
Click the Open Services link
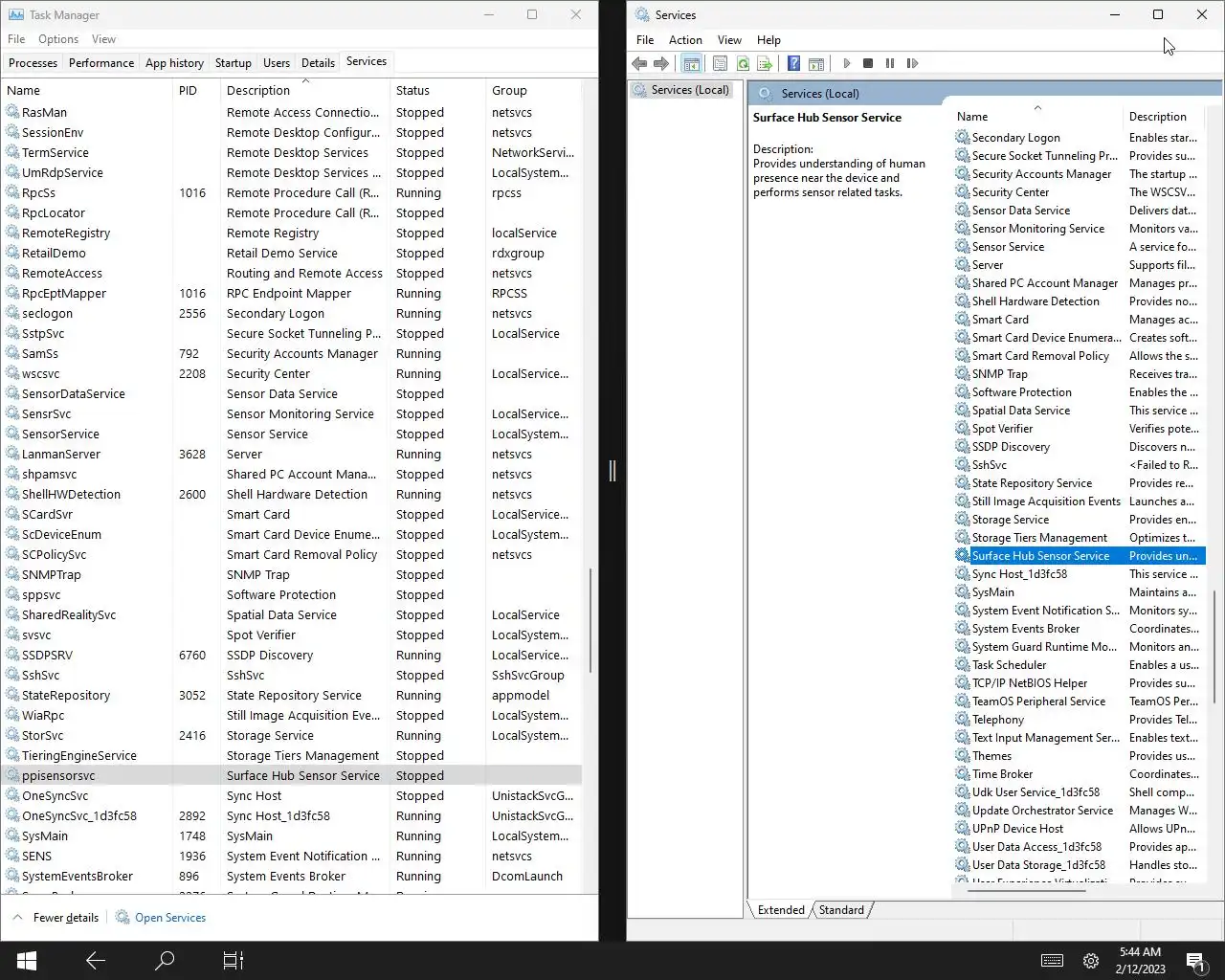pyautogui.click(x=170, y=917)
